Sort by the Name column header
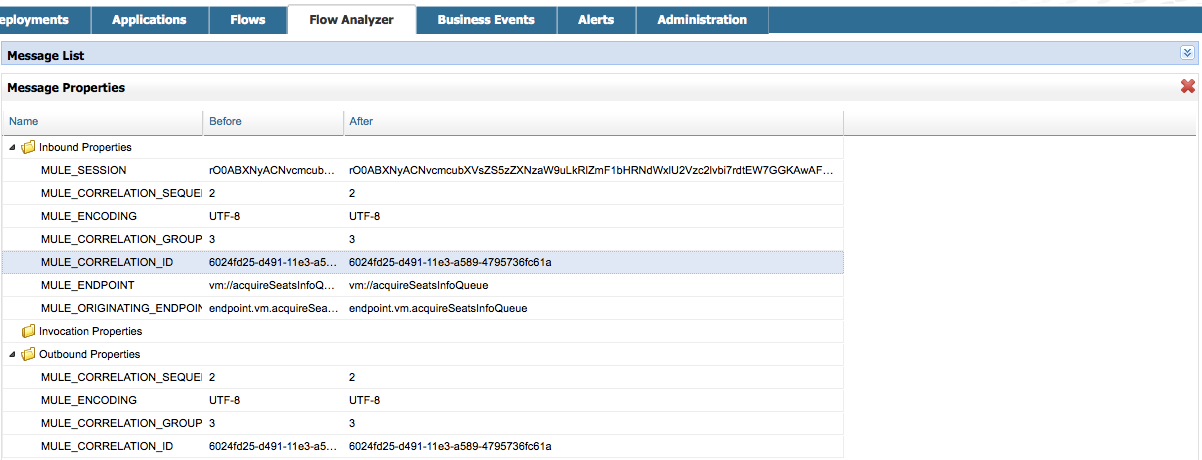Viewport: 1202px width, 460px height. coord(23,121)
